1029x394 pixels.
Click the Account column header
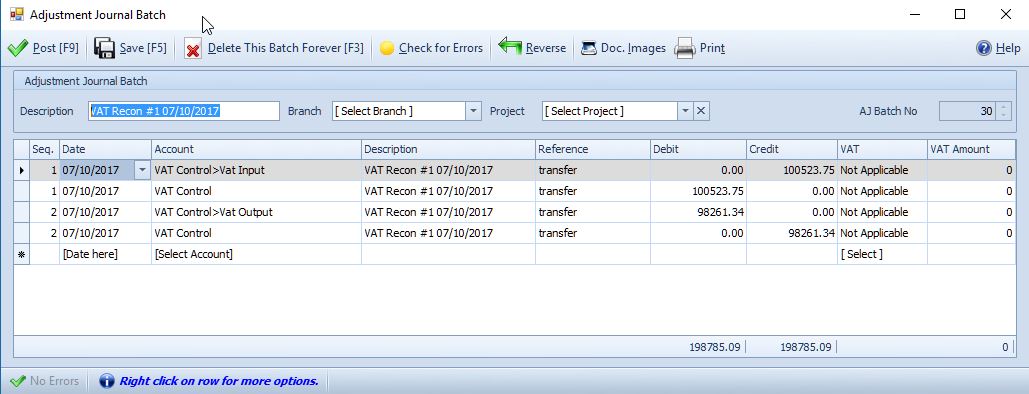257,149
